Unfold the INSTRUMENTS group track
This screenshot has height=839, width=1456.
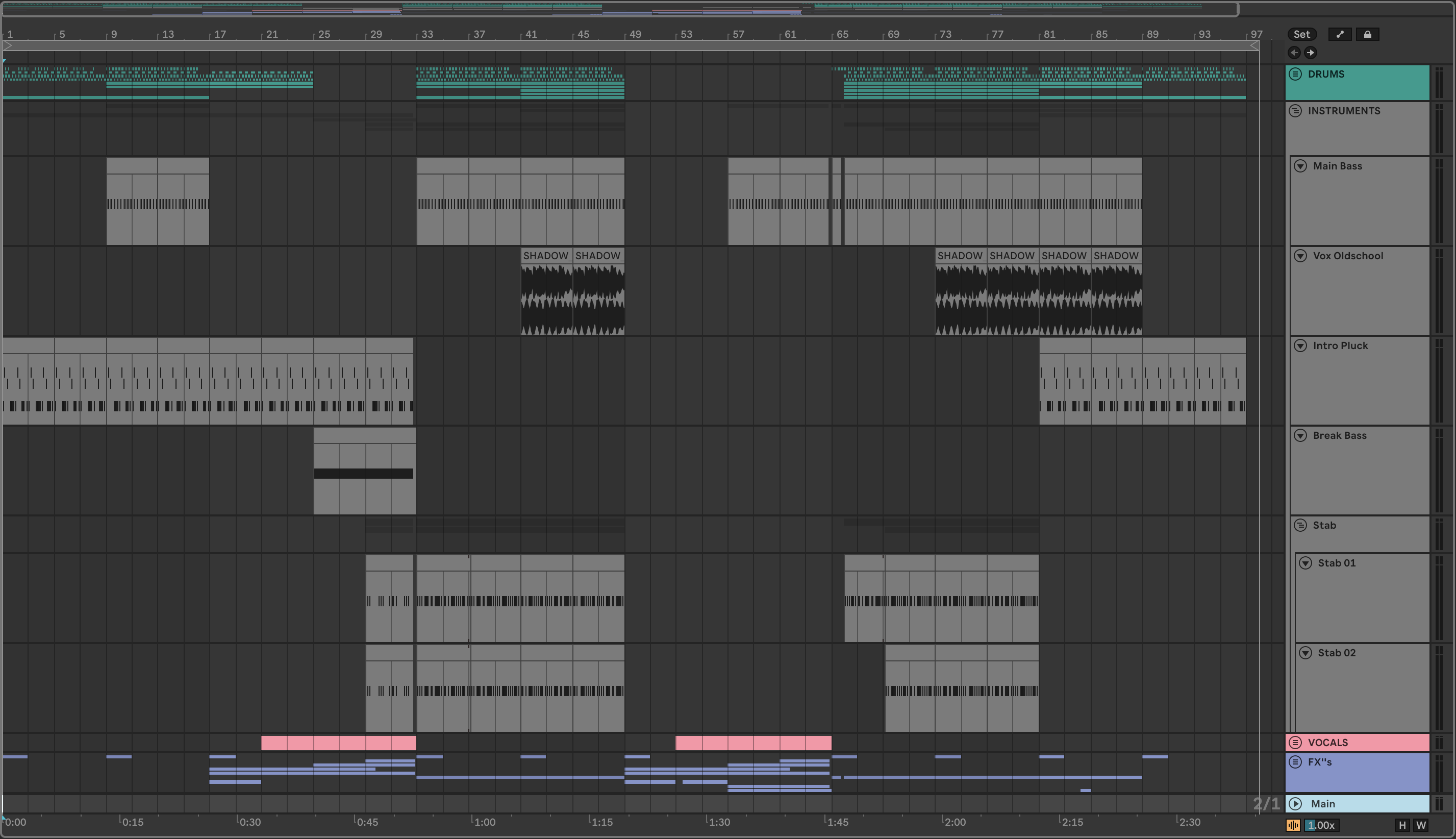click(1295, 111)
